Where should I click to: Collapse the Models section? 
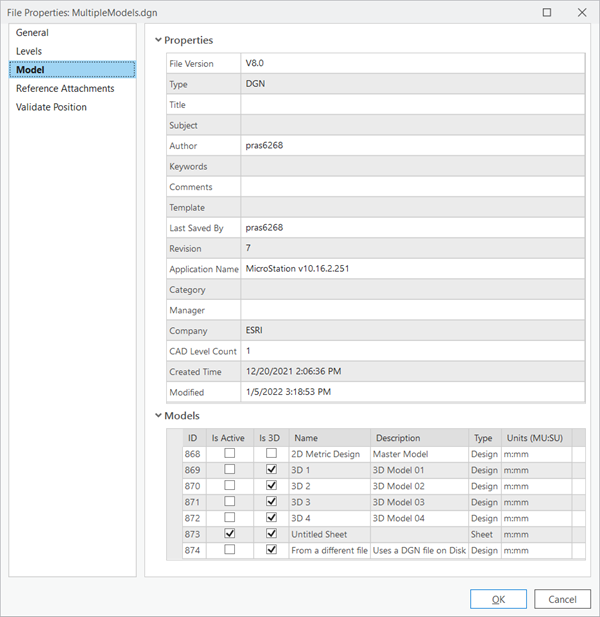(x=157, y=415)
